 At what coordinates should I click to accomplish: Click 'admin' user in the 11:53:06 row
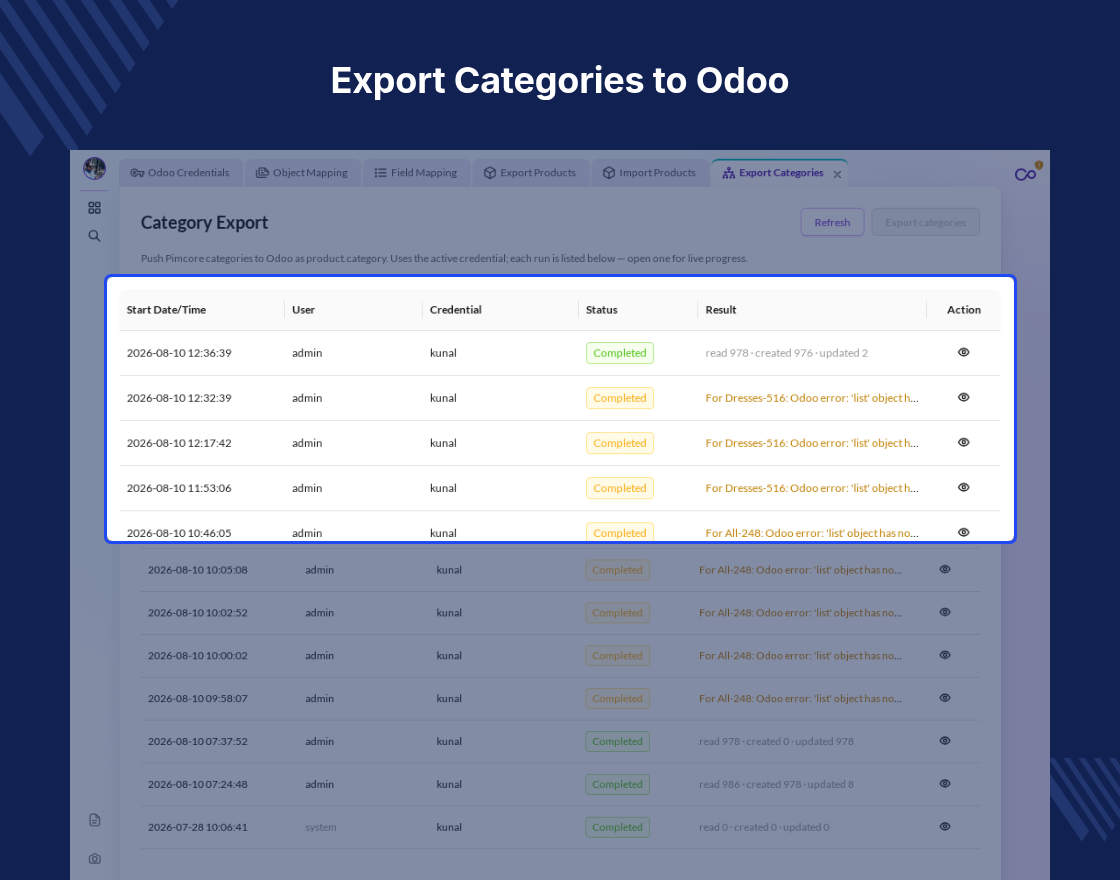click(x=307, y=488)
